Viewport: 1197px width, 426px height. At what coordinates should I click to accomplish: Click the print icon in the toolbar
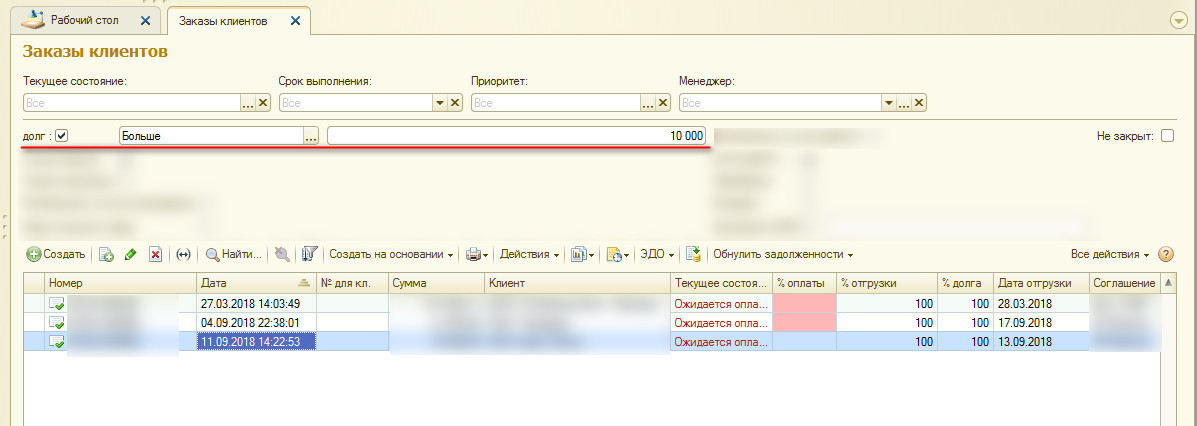(475, 255)
